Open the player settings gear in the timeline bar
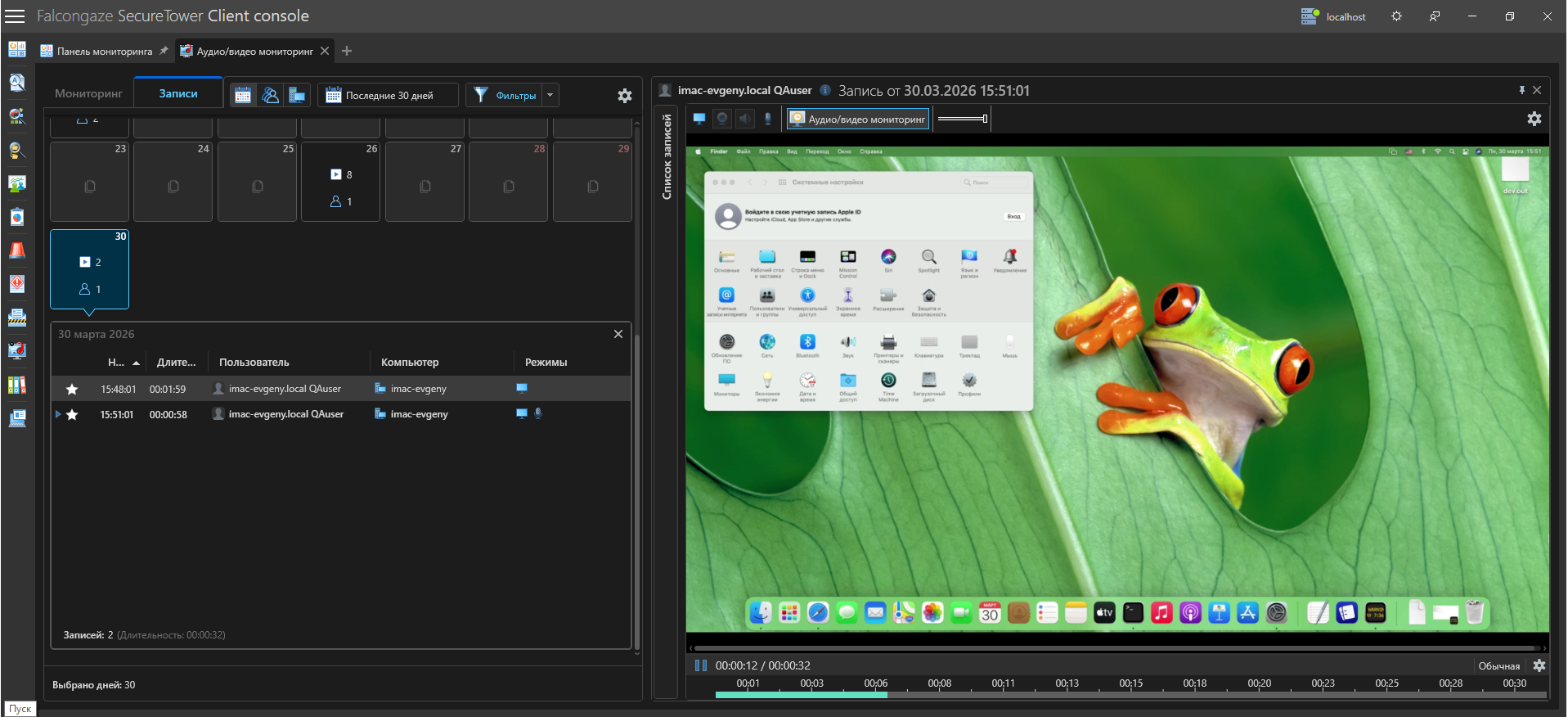 coord(1539,665)
